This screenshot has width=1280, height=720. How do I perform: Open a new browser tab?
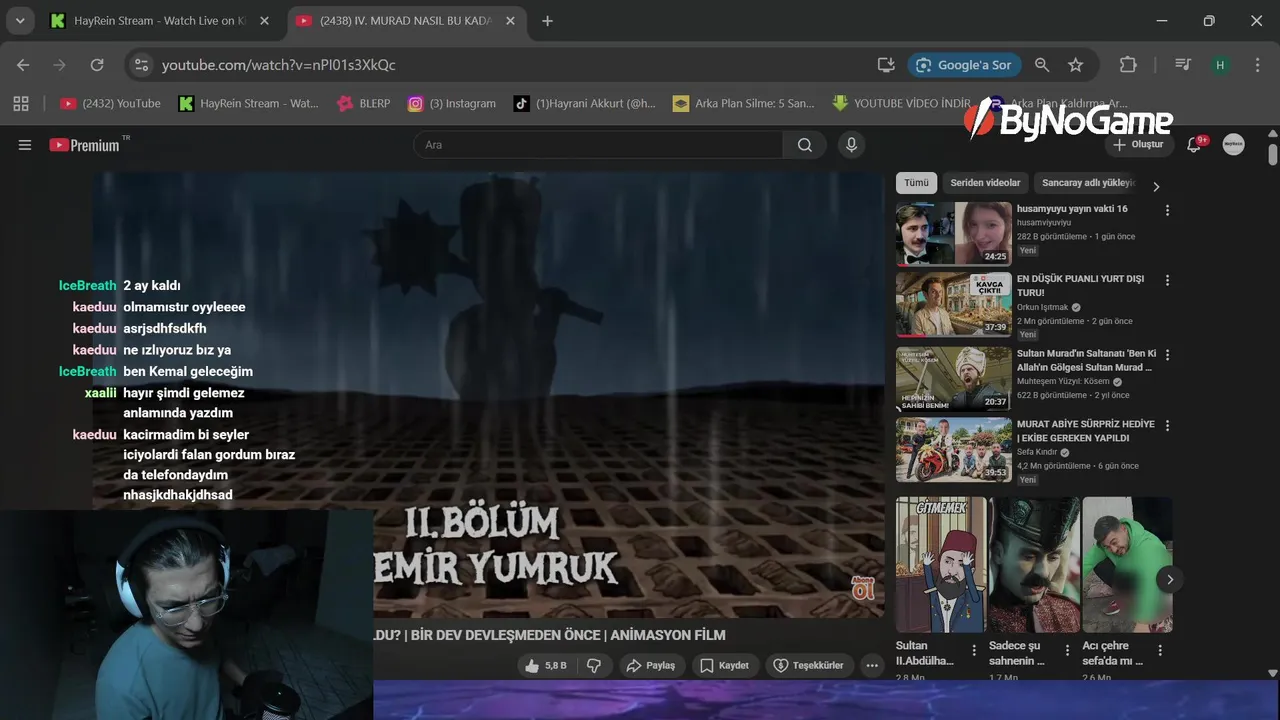(x=547, y=21)
